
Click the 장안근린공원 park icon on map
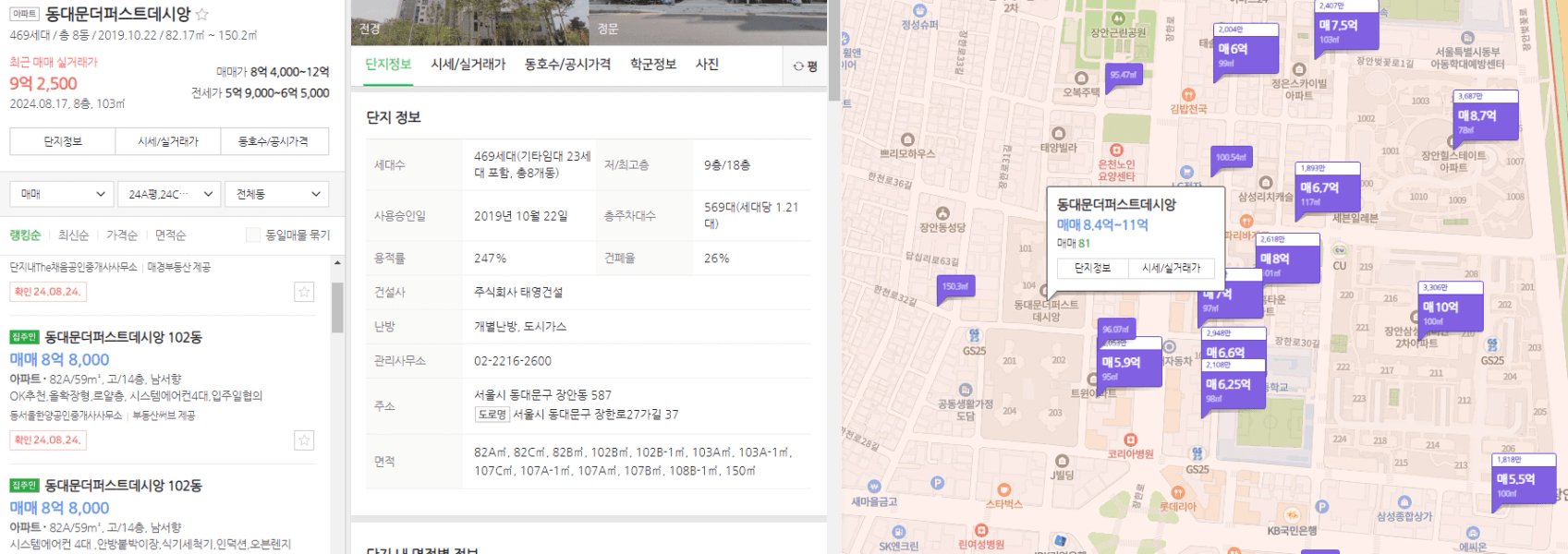pos(1118,18)
